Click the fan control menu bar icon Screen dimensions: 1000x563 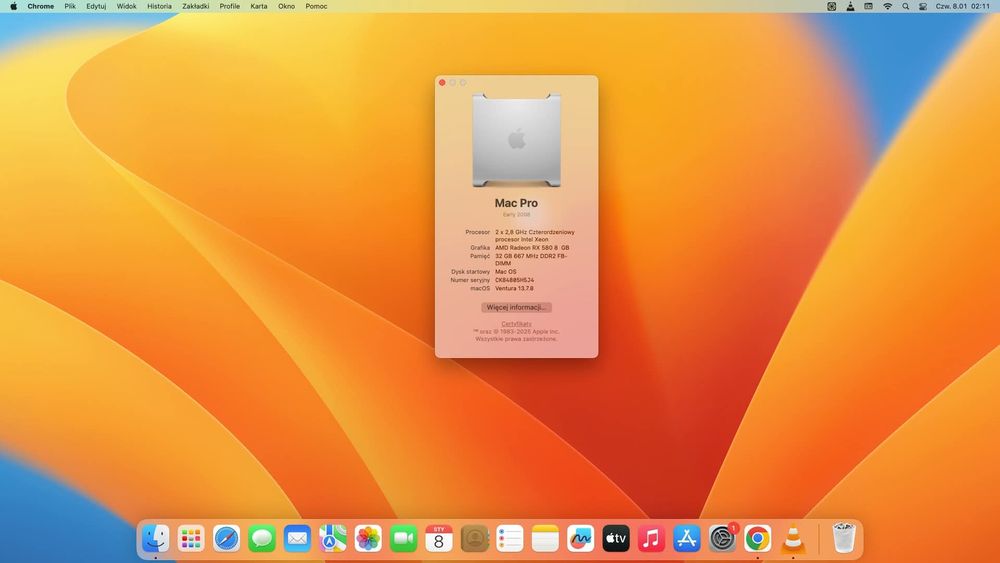point(832,6)
